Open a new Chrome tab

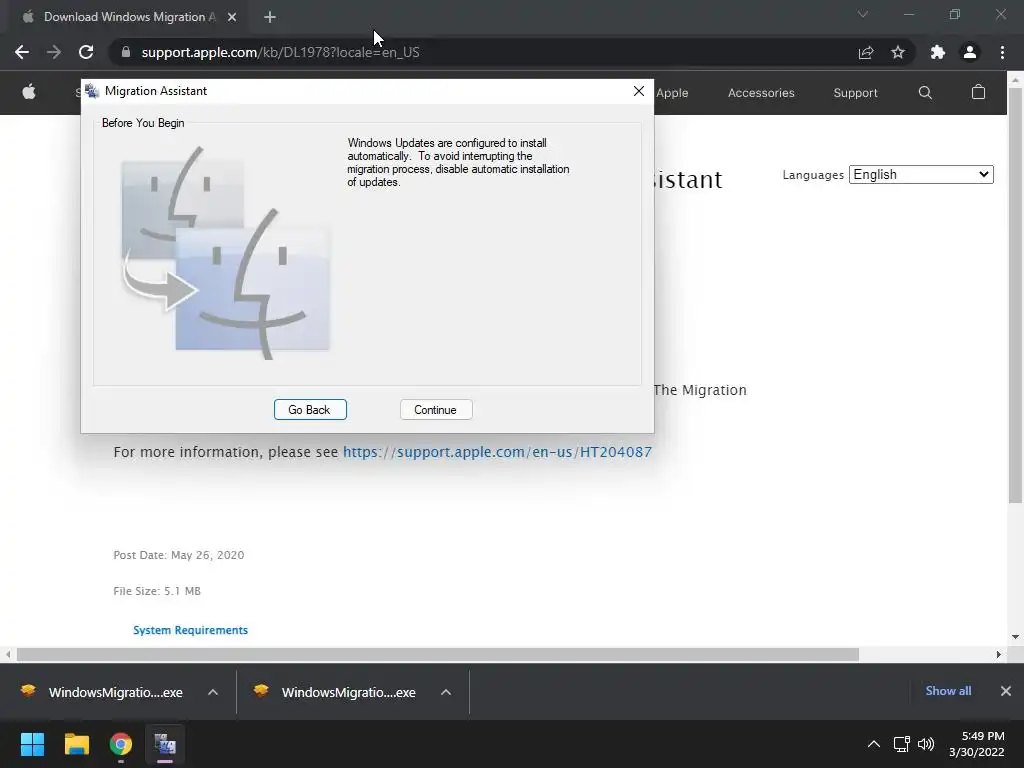point(270,17)
